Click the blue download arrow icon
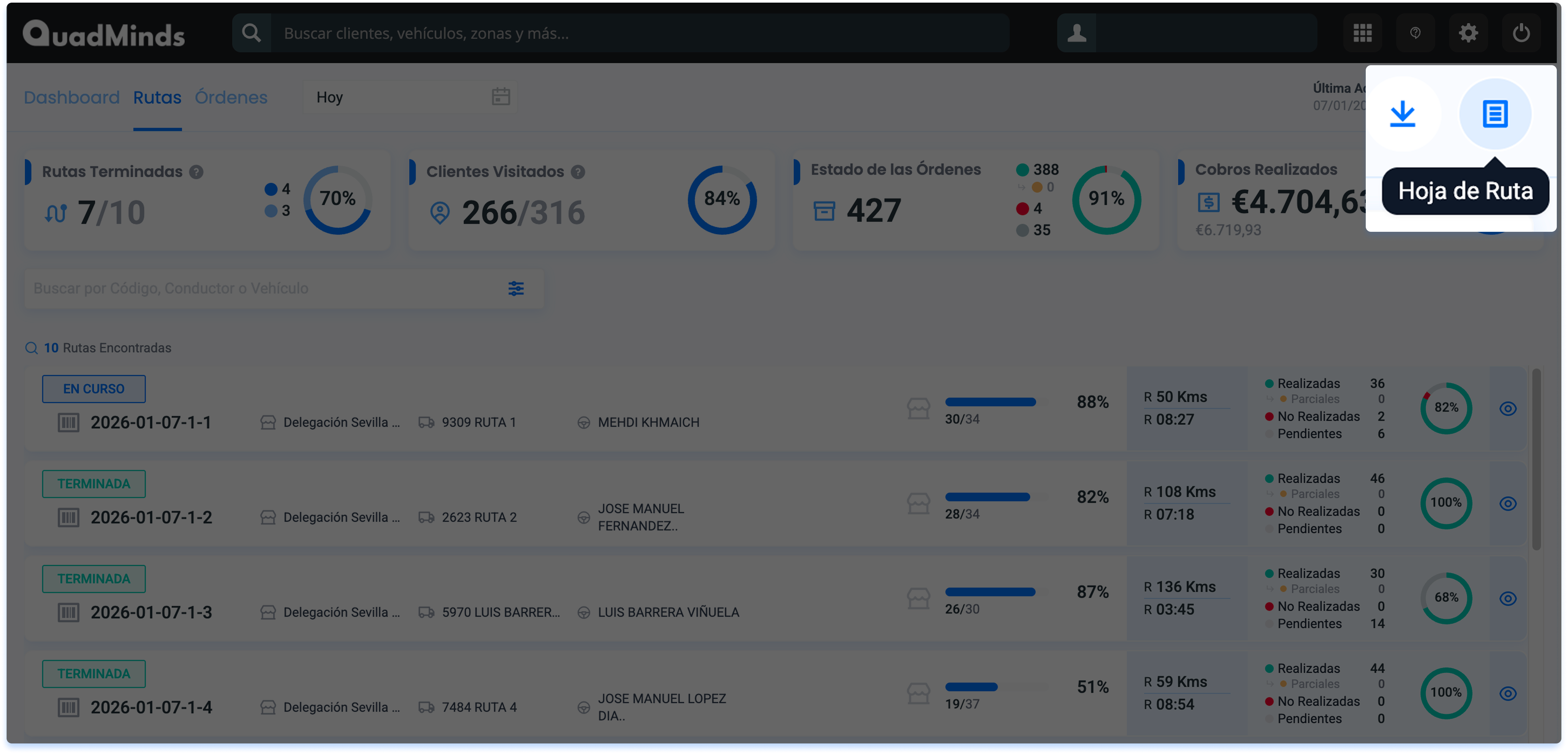This screenshot has height=754, width=1568. click(x=1402, y=114)
